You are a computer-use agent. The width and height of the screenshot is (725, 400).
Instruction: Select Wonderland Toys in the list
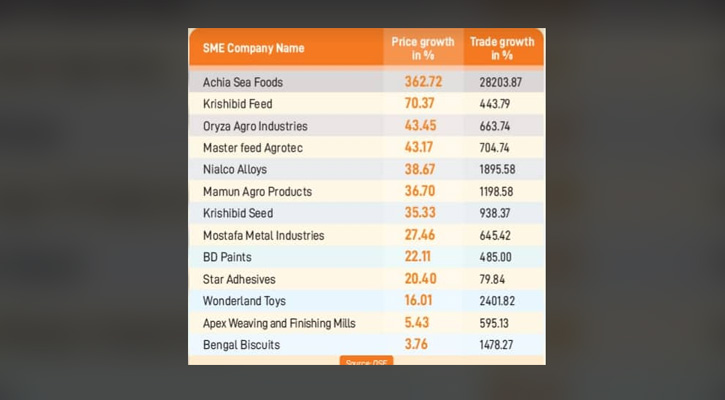point(242,301)
